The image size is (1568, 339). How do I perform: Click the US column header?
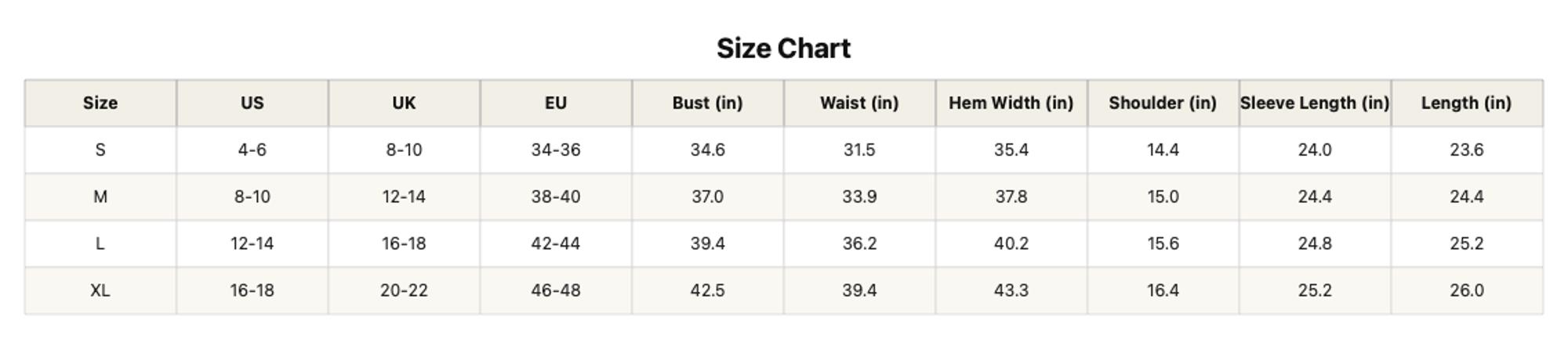pyautogui.click(x=252, y=103)
